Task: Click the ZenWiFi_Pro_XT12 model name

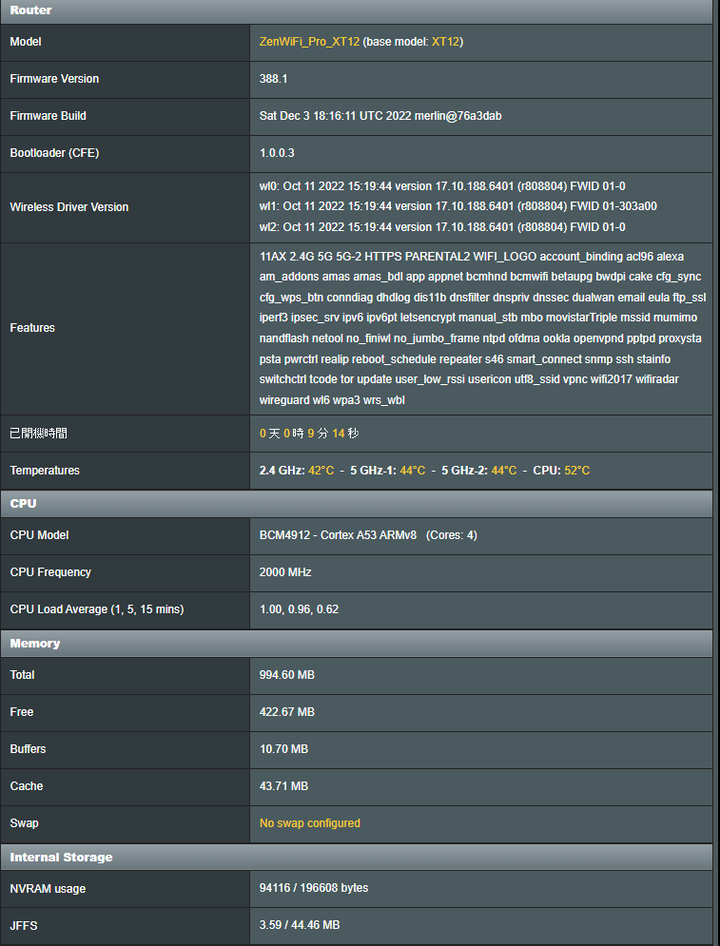Action: click(310, 42)
